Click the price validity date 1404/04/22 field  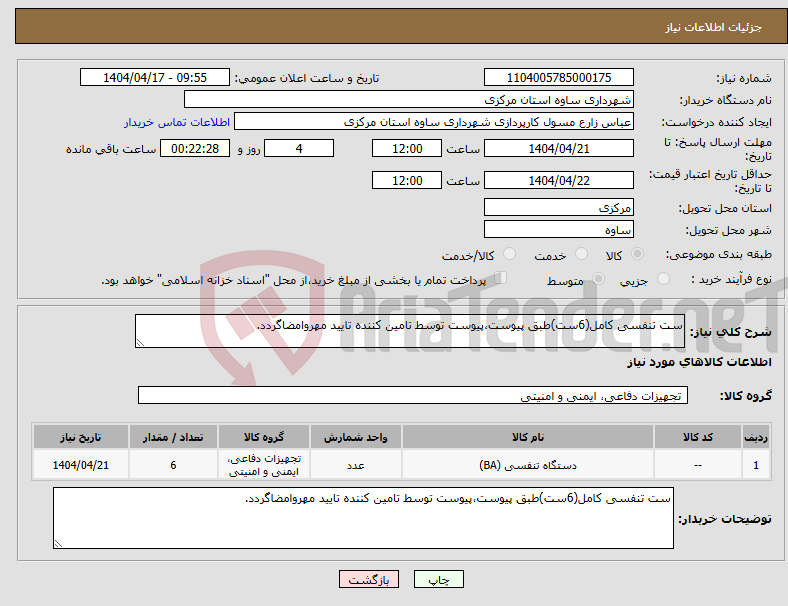(558, 180)
